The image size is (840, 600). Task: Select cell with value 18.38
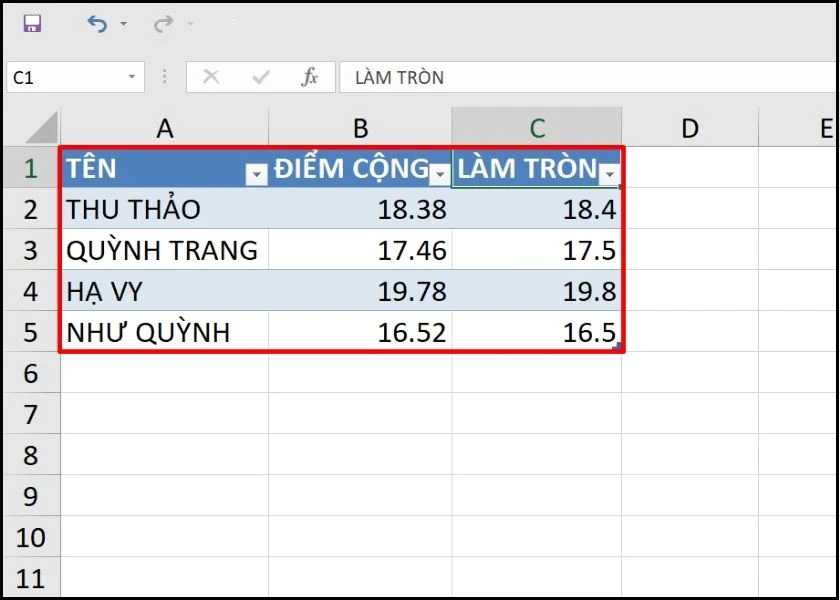360,208
